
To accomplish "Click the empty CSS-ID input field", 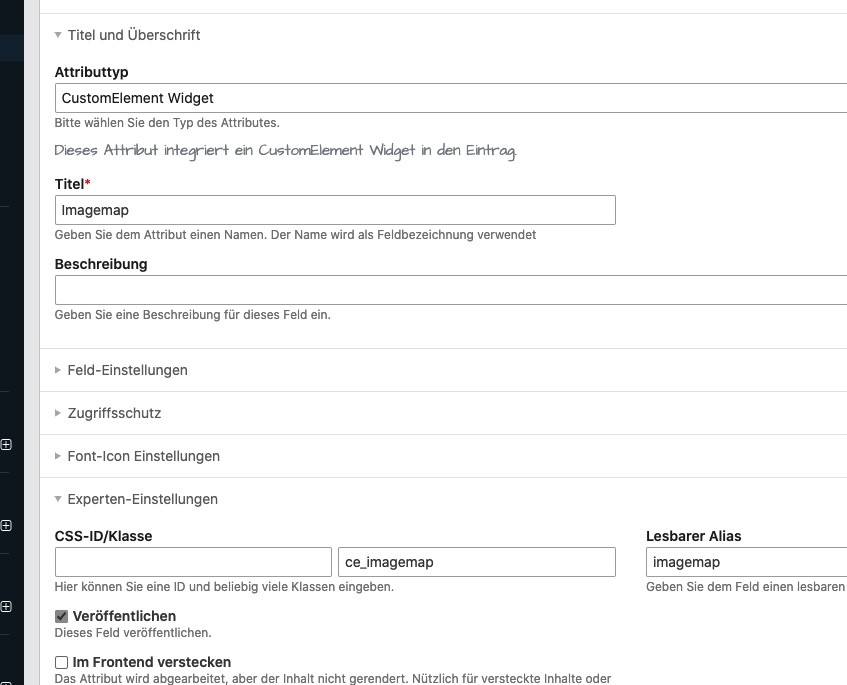I will click(193, 562).
